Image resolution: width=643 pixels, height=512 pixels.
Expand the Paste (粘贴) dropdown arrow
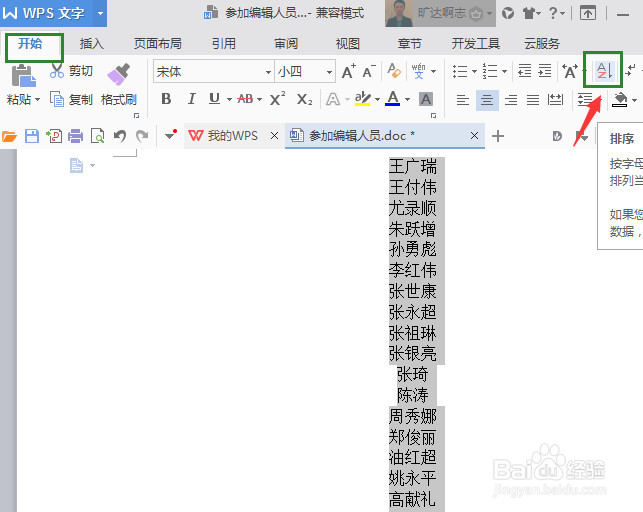[37, 100]
